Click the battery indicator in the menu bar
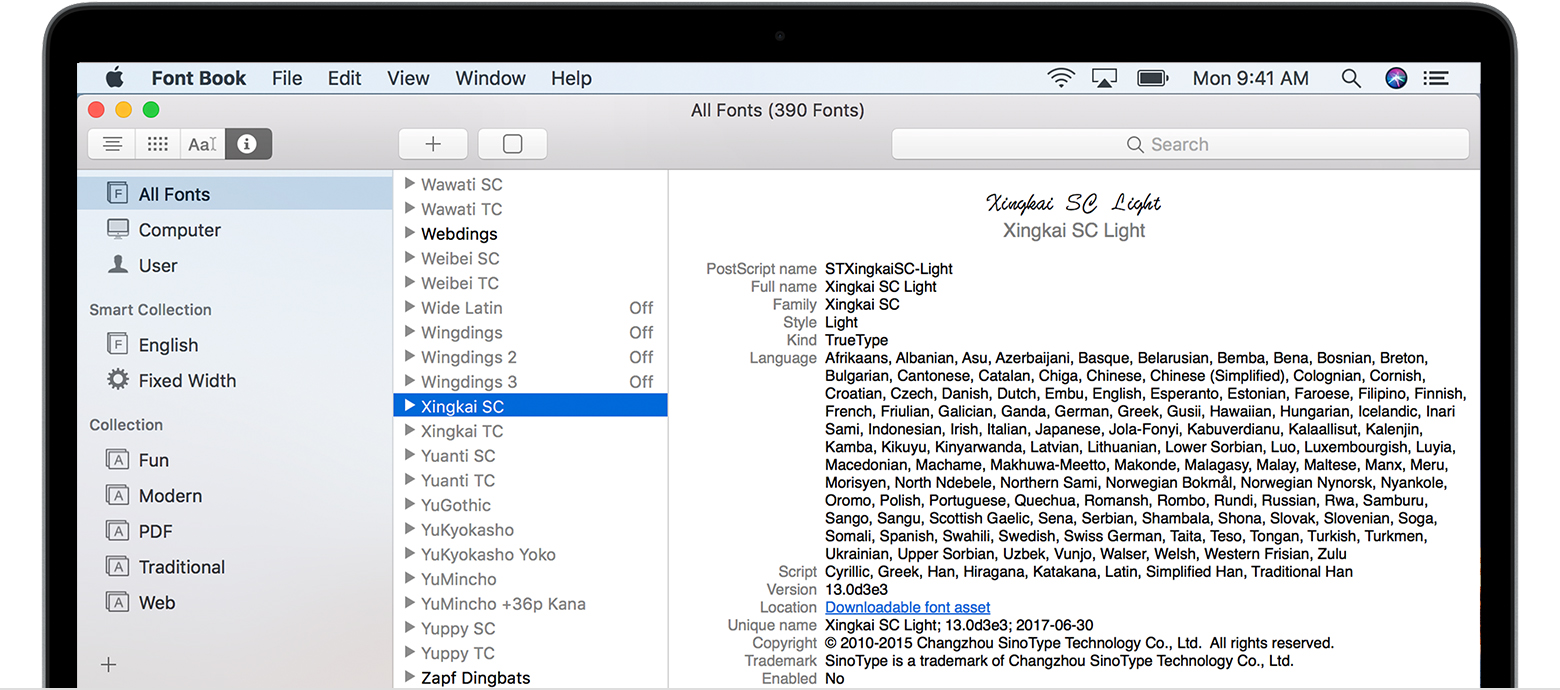This screenshot has width=1560, height=690. click(x=1151, y=77)
